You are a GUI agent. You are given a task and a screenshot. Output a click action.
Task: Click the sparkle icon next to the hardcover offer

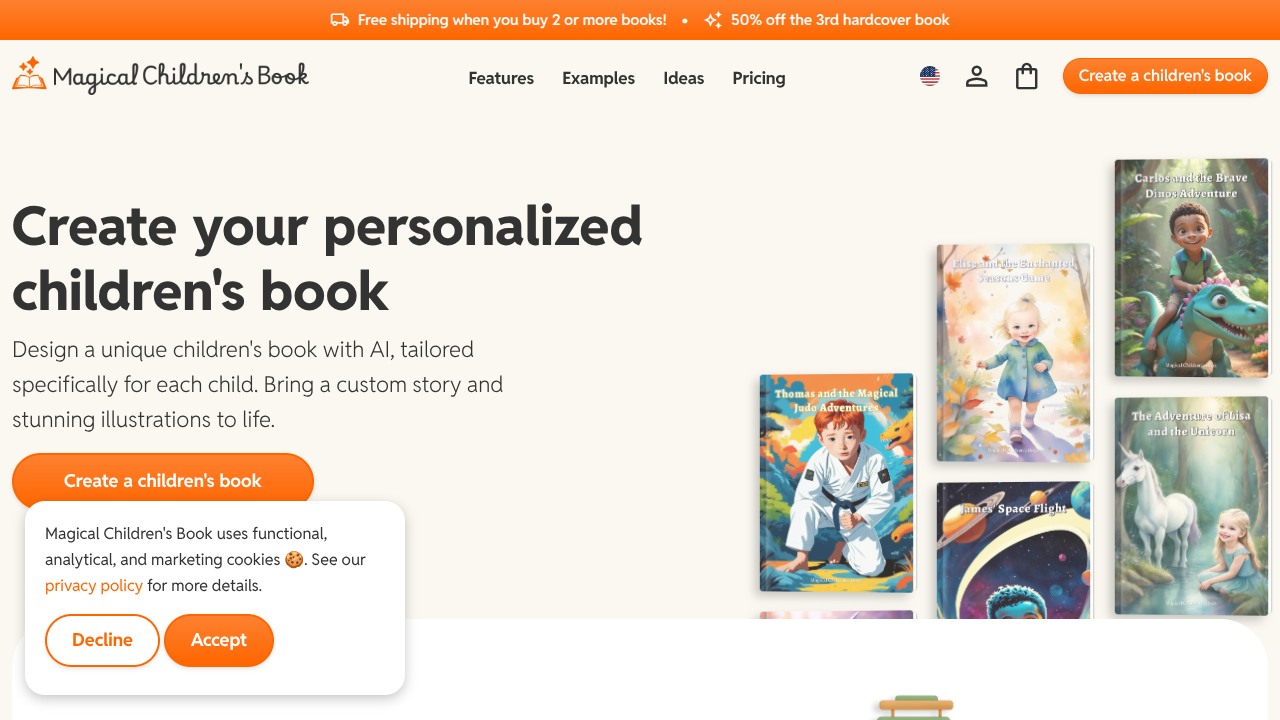[x=714, y=19]
